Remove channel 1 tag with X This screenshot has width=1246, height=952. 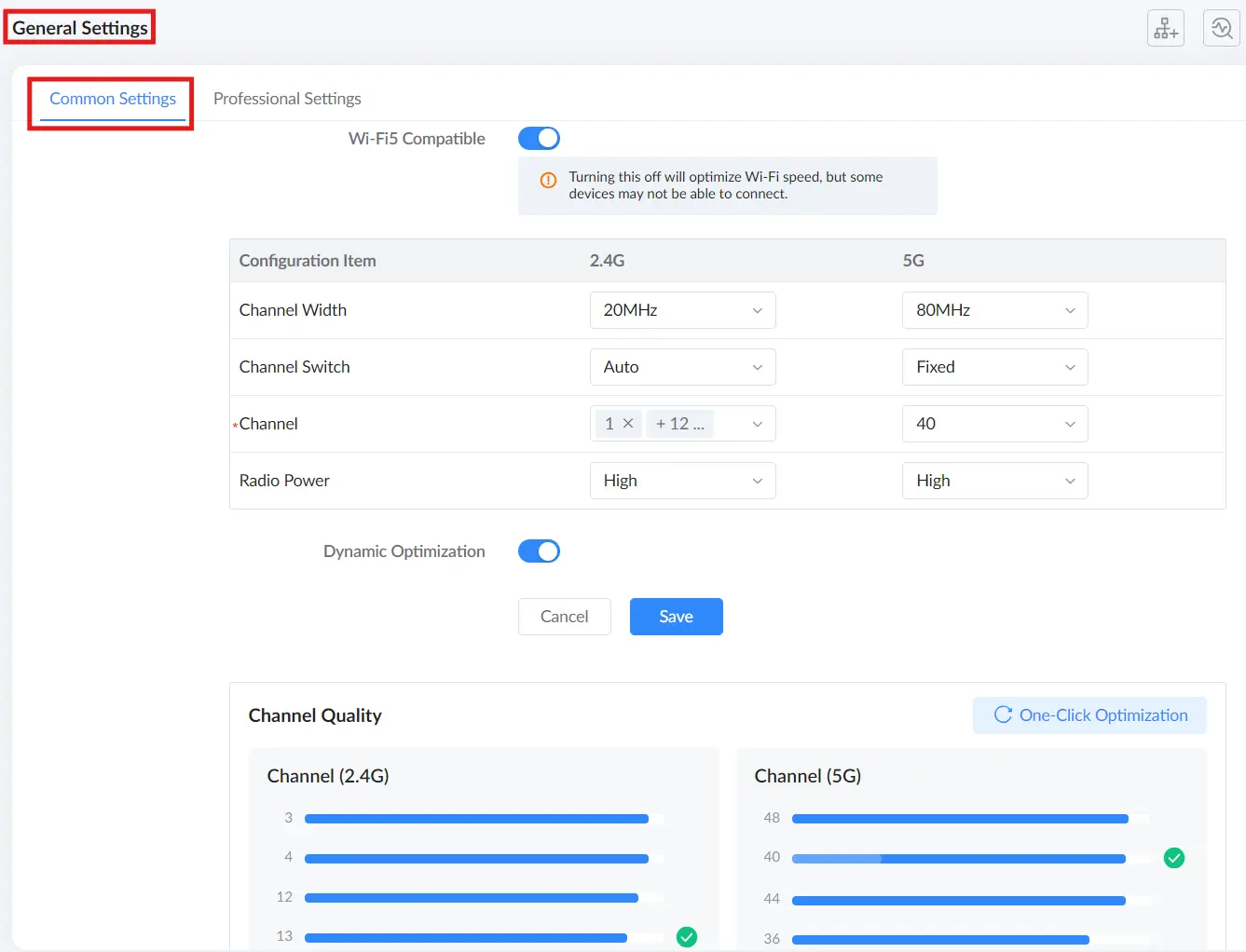point(628,424)
